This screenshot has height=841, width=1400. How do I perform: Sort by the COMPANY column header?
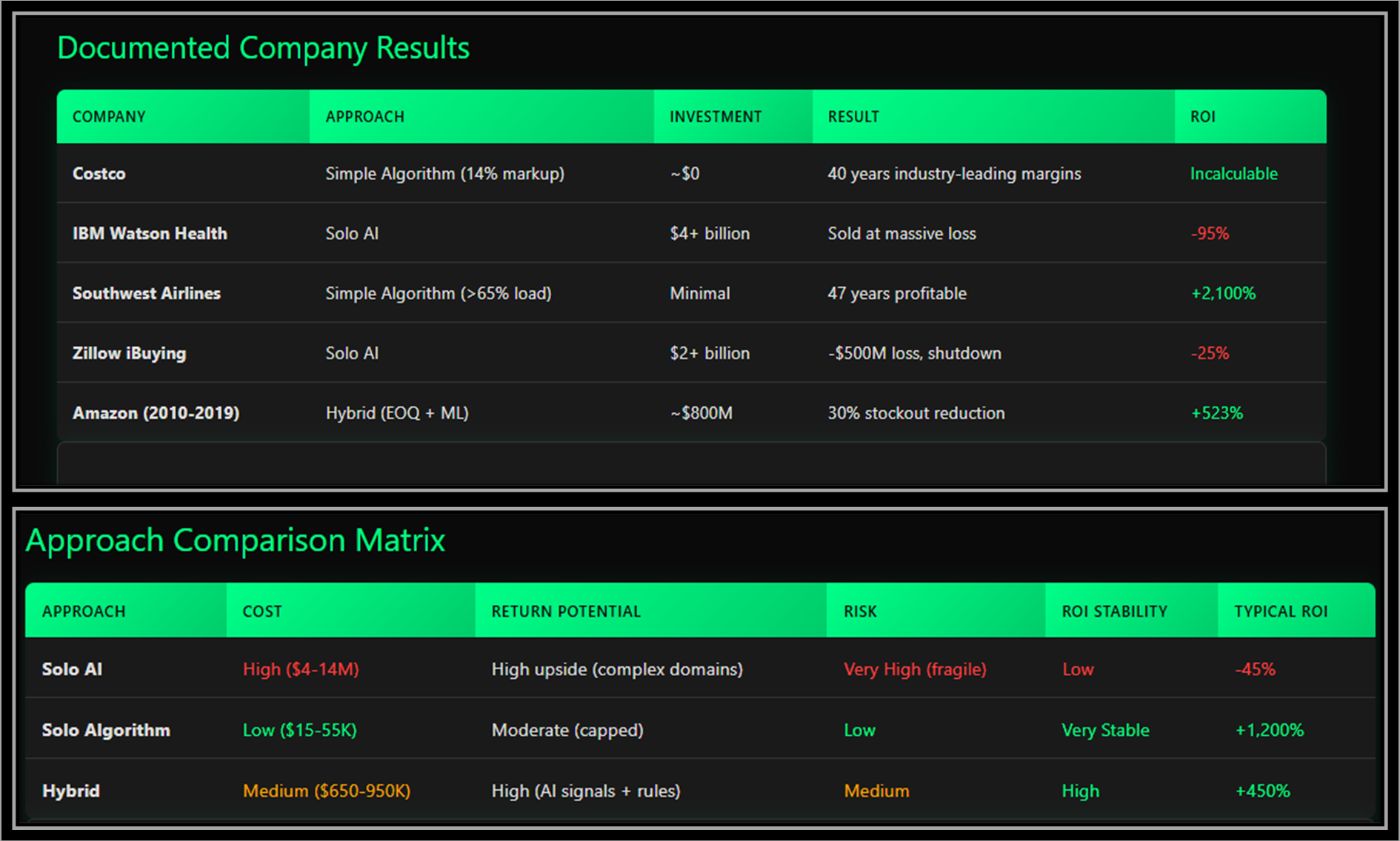pos(108,116)
